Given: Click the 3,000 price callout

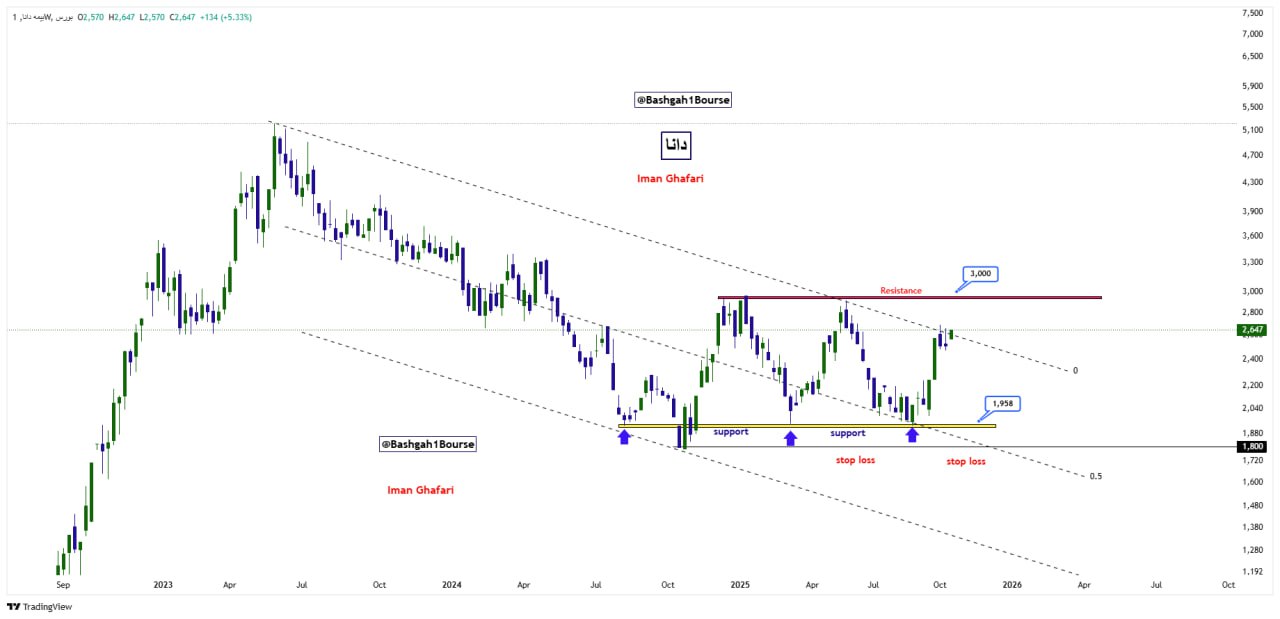Looking at the screenshot, I should (x=980, y=273).
